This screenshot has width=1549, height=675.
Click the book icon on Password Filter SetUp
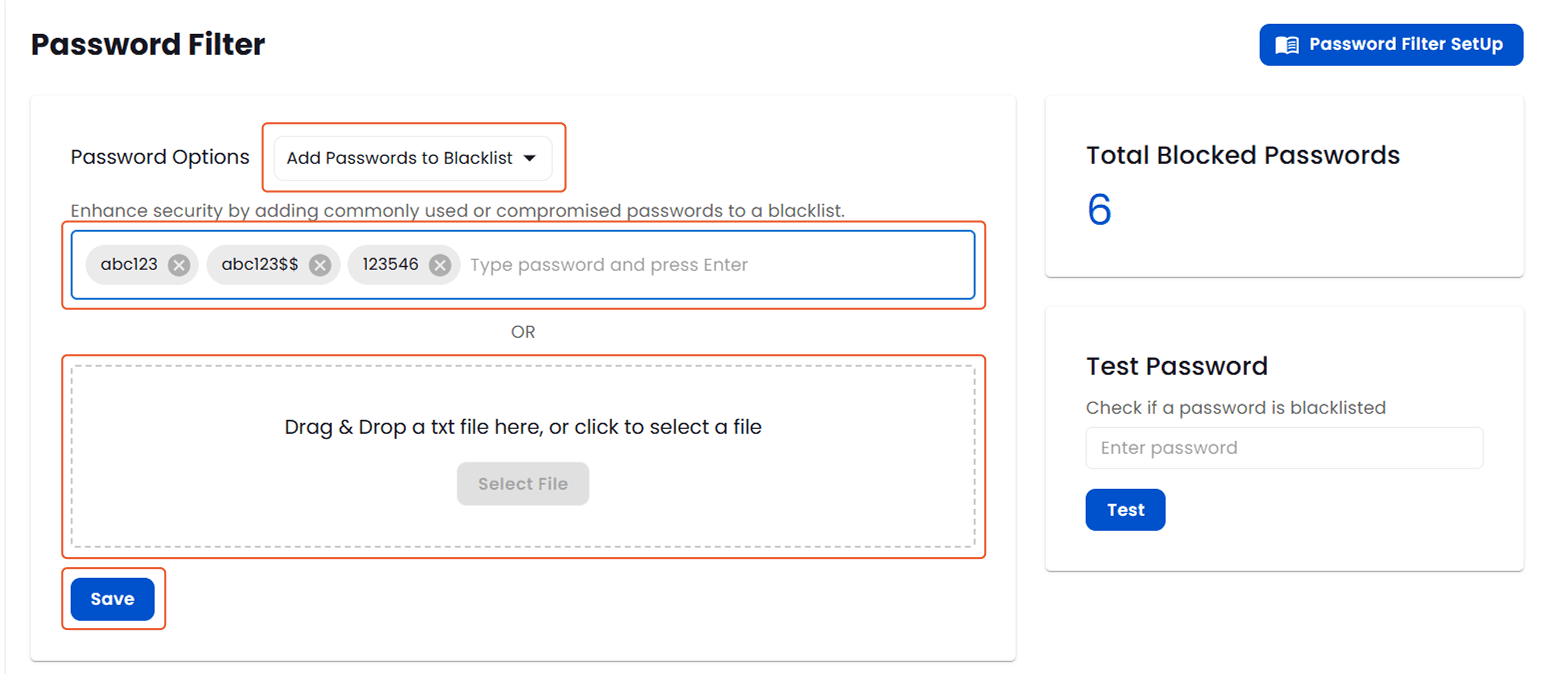coord(1286,44)
